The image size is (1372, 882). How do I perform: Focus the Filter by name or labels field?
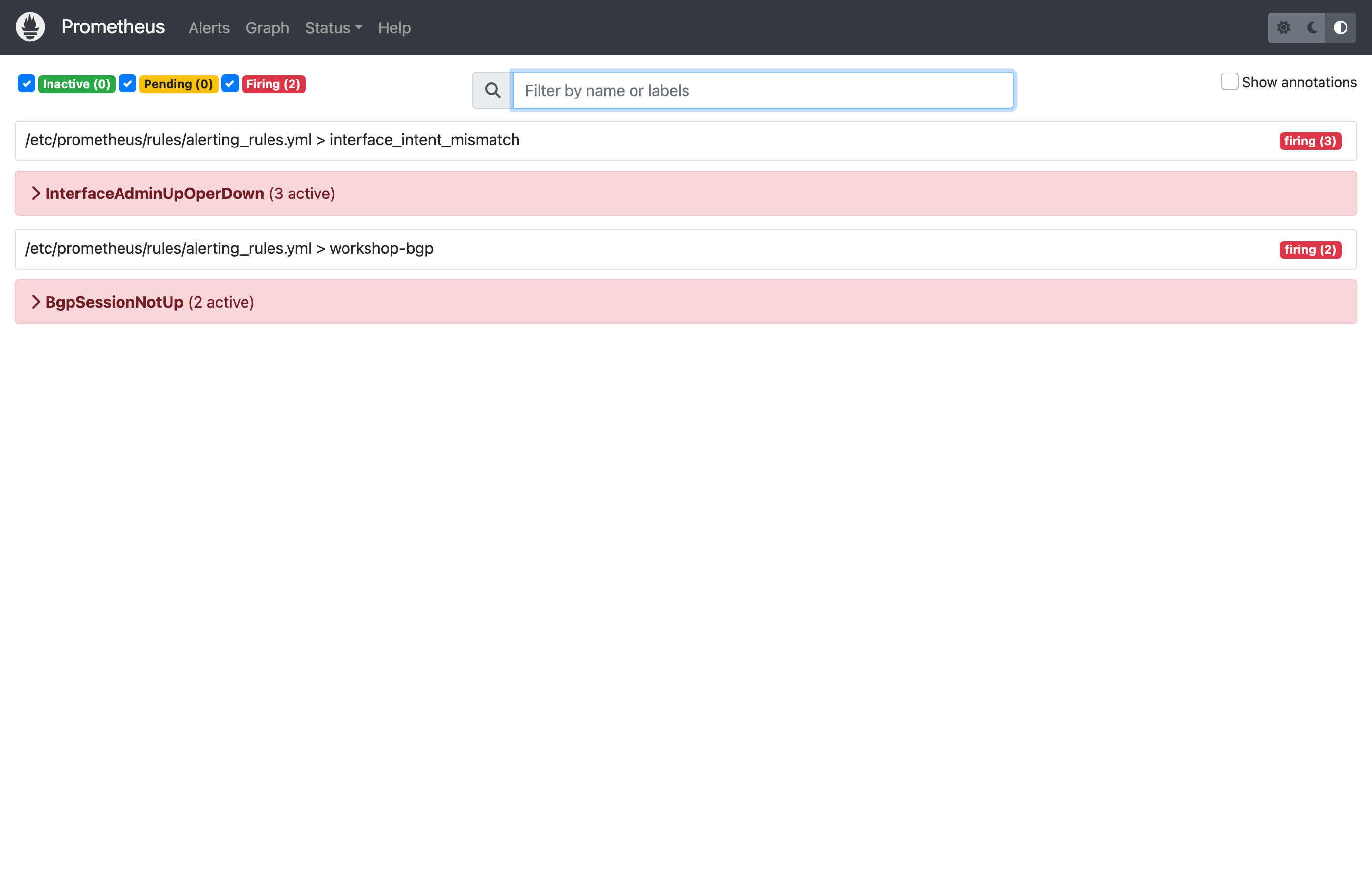click(x=763, y=91)
